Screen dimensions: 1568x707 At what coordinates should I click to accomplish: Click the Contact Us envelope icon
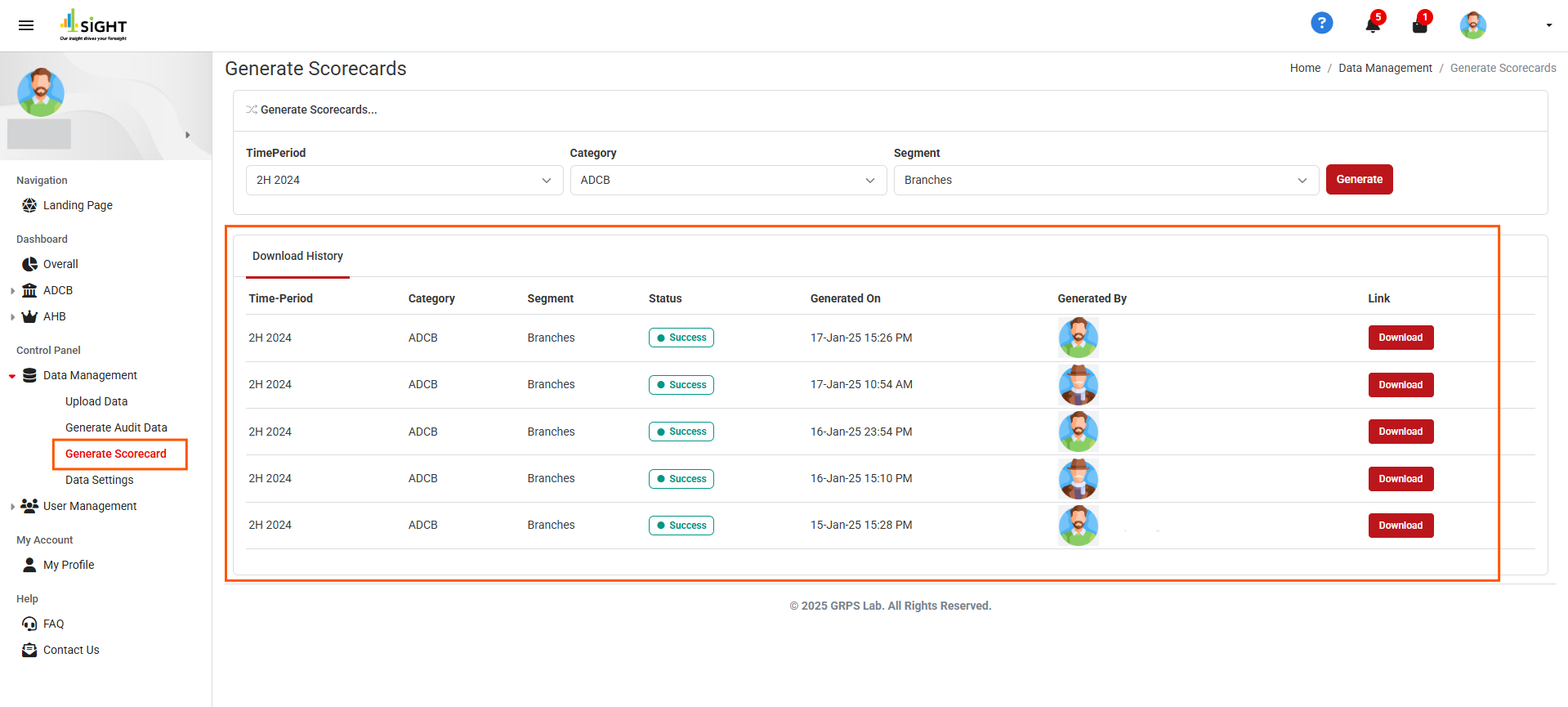pyautogui.click(x=29, y=650)
